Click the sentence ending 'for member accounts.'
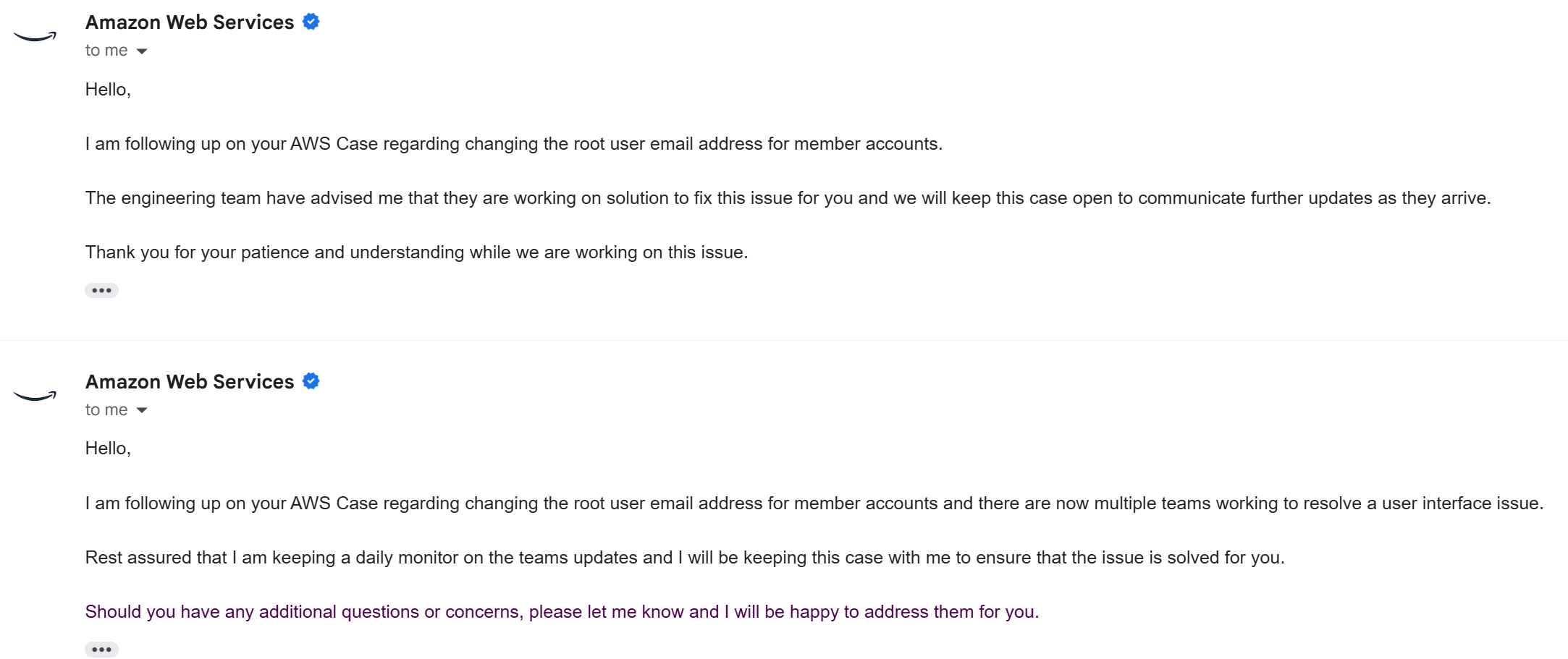 click(514, 144)
